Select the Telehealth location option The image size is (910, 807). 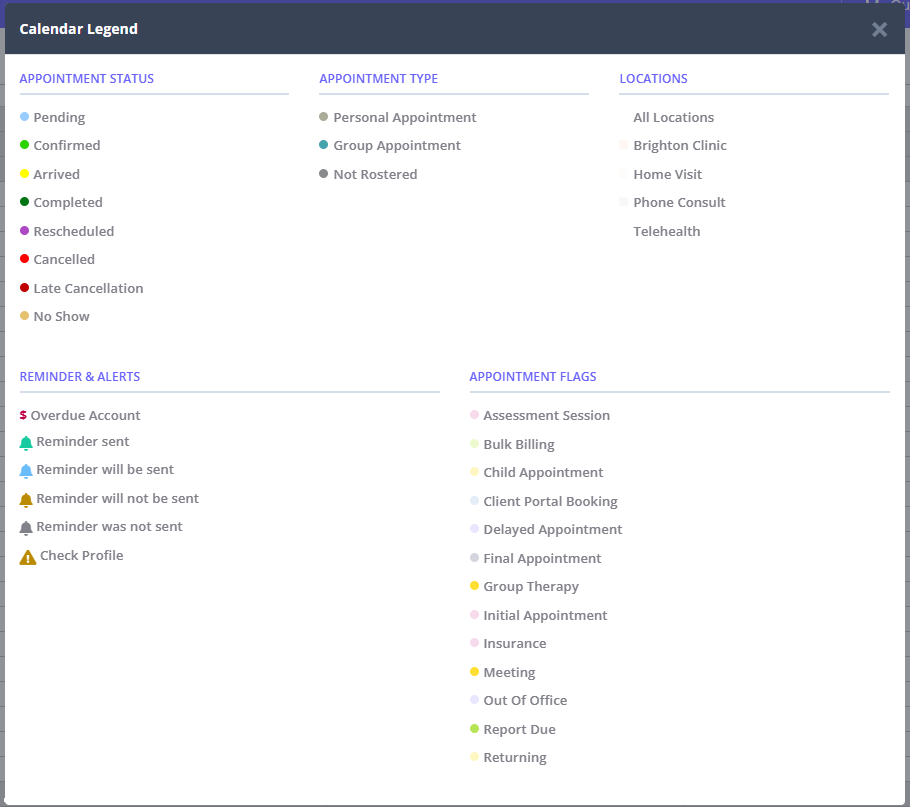666,231
